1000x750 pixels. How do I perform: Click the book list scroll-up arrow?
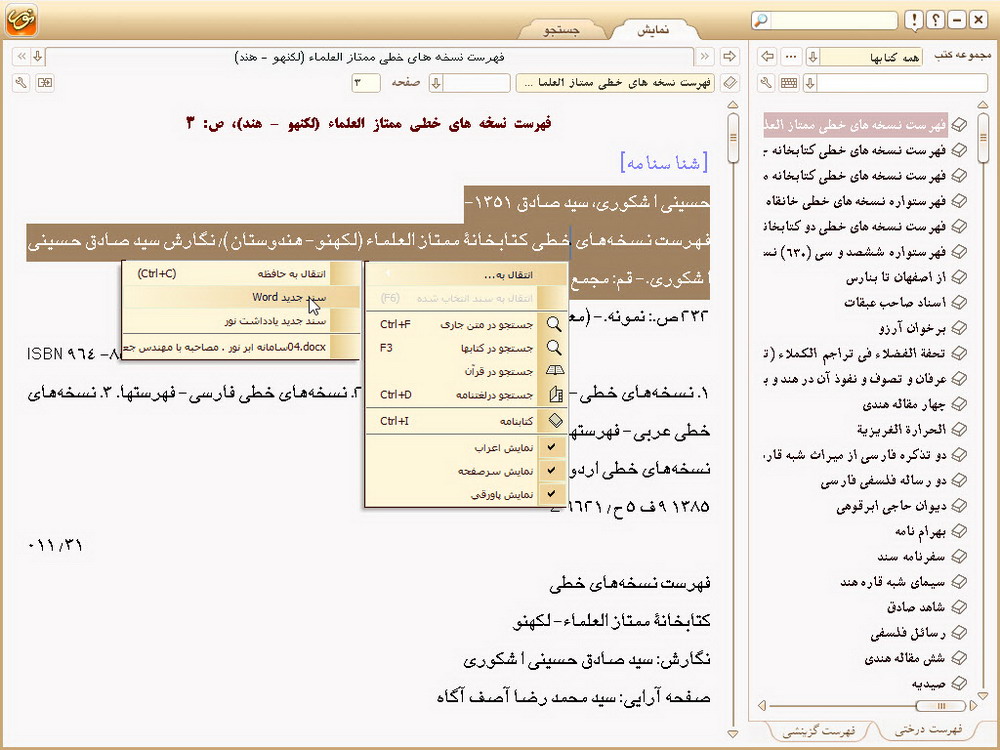point(983,105)
